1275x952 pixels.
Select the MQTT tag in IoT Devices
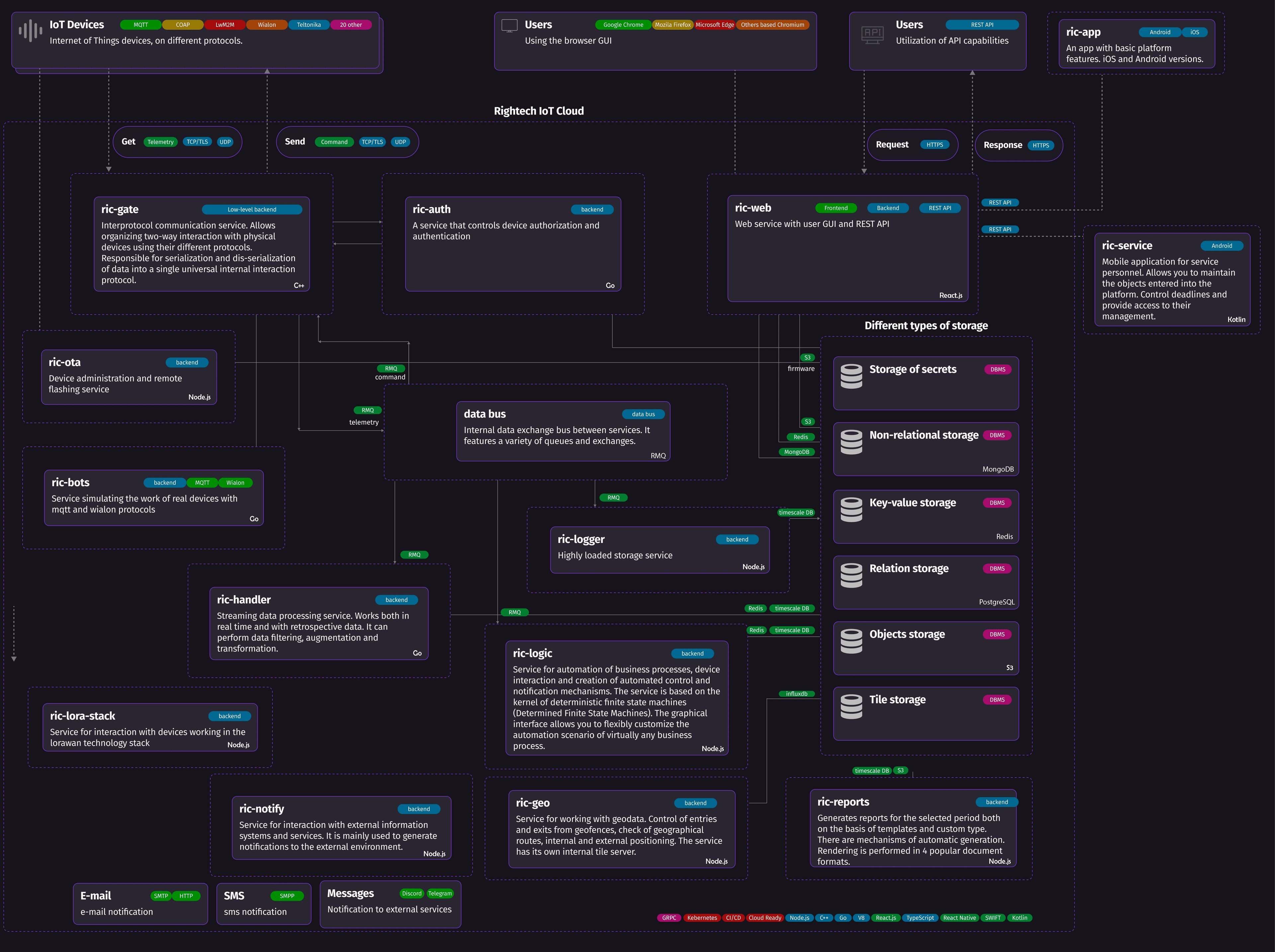[140, 25]
